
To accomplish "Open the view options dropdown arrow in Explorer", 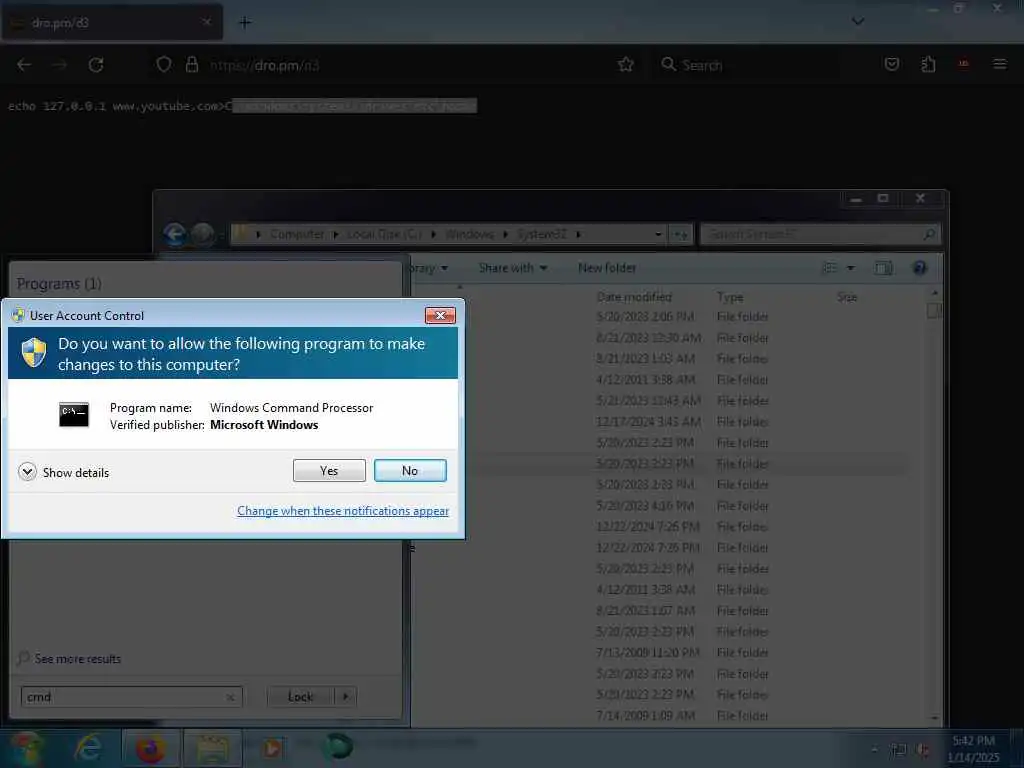I will [850, 268].
